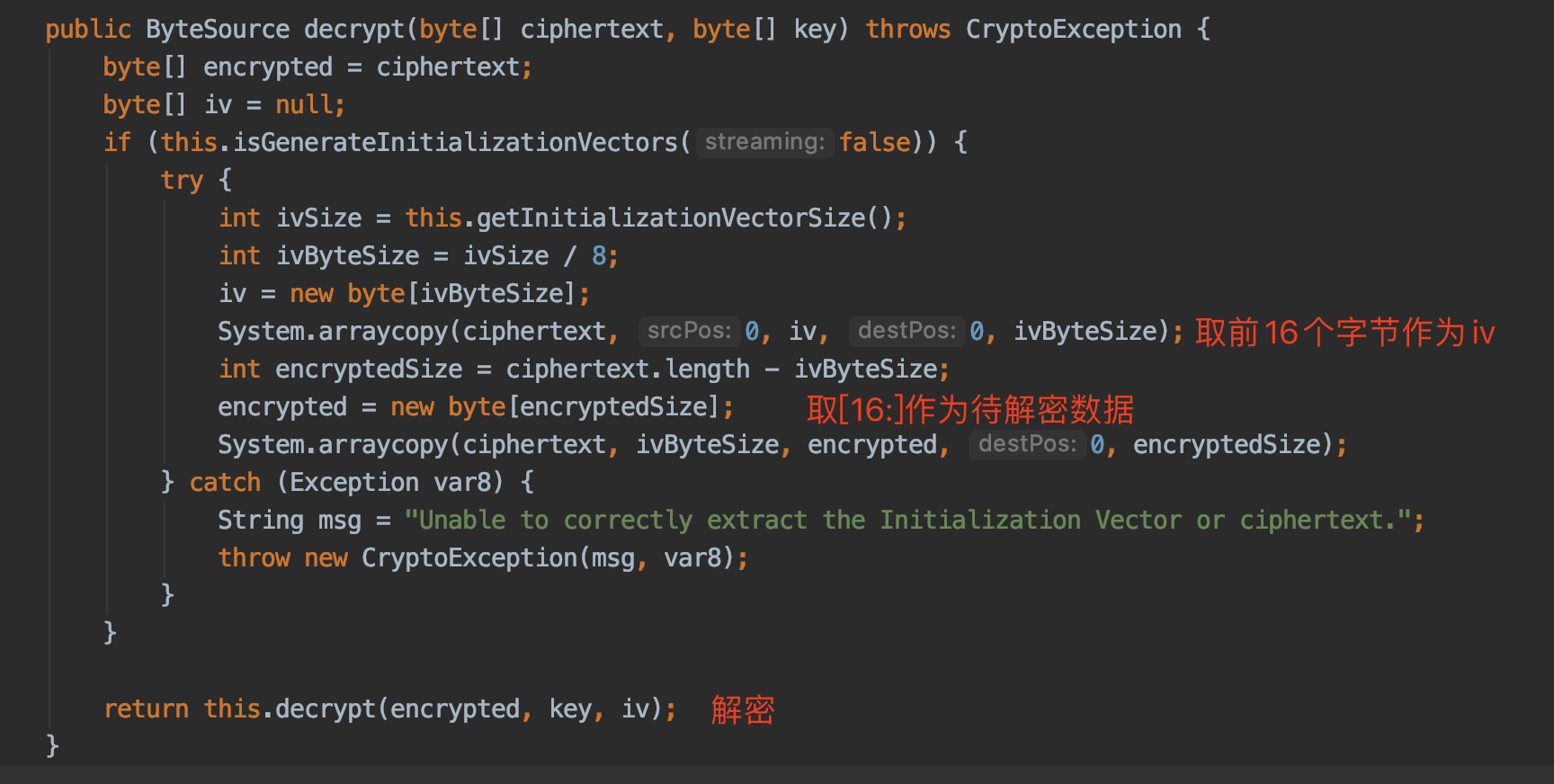Click the isGenerateInitializationVectors method call

pos(455,143)
